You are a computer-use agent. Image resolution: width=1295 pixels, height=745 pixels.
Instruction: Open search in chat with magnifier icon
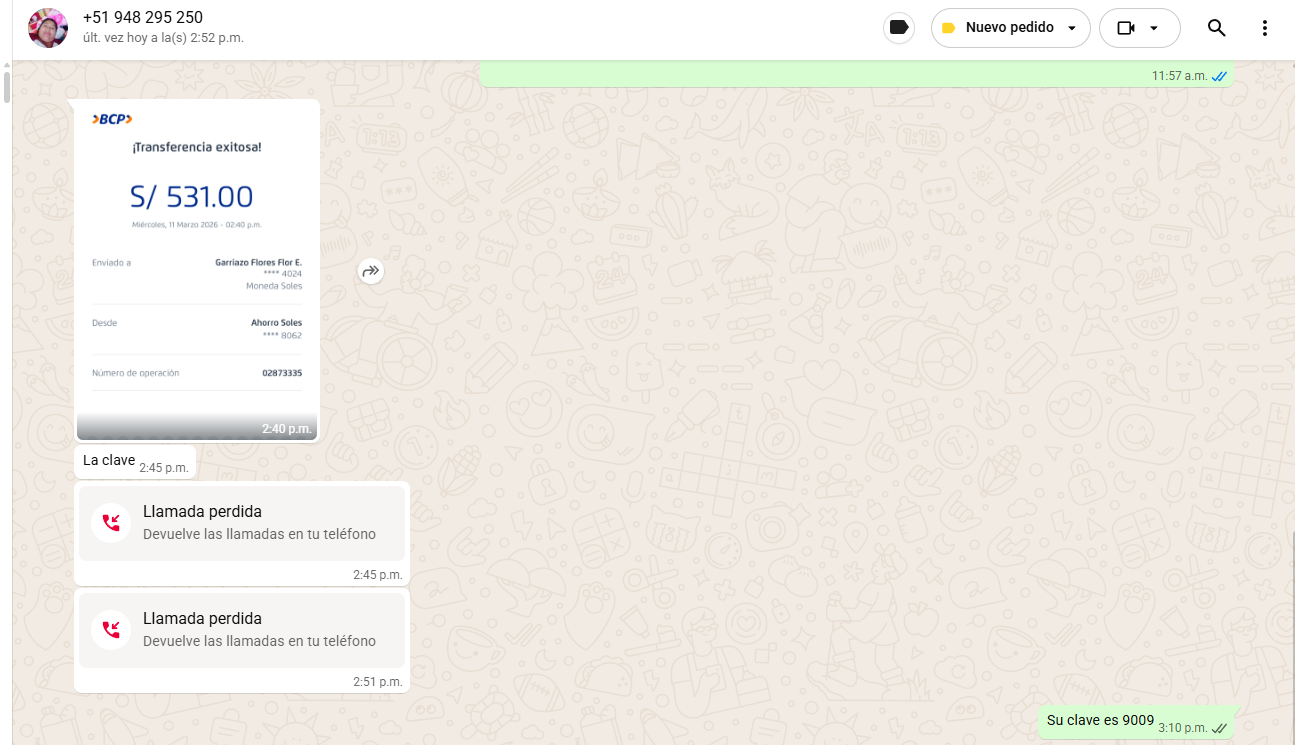[1216, 28]
